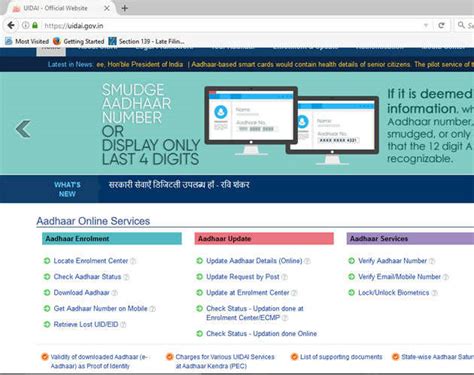Click help icon beside Download Aadhaar

coord(114,293)
